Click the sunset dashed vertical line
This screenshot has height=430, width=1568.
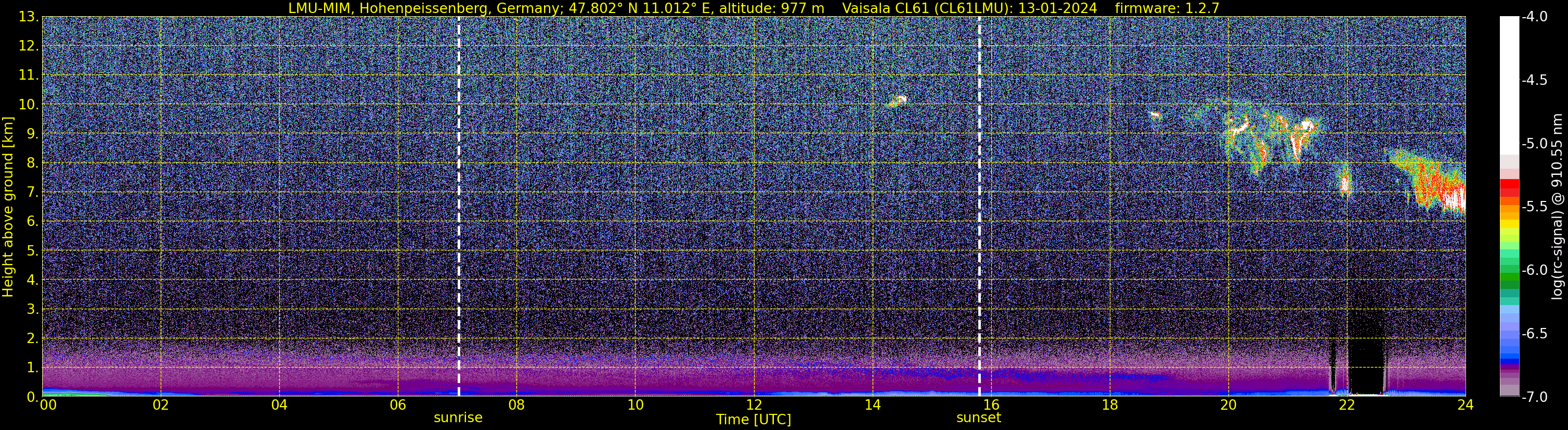pyautogui.click(x=979, y=206)
